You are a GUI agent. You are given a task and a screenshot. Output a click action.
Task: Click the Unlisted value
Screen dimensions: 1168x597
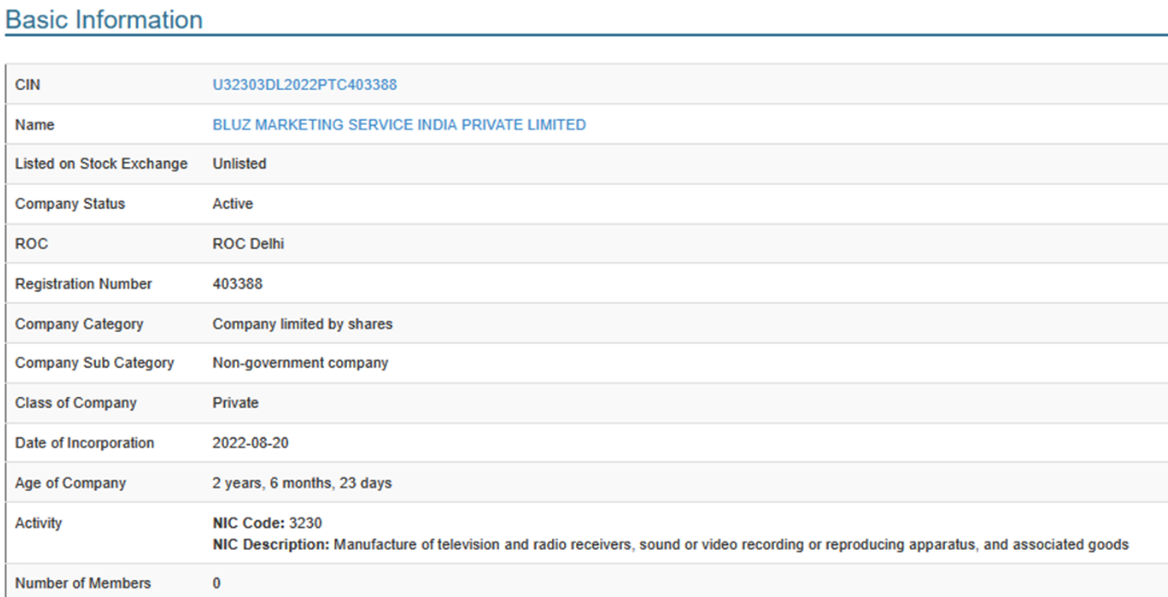click(239, 164)
